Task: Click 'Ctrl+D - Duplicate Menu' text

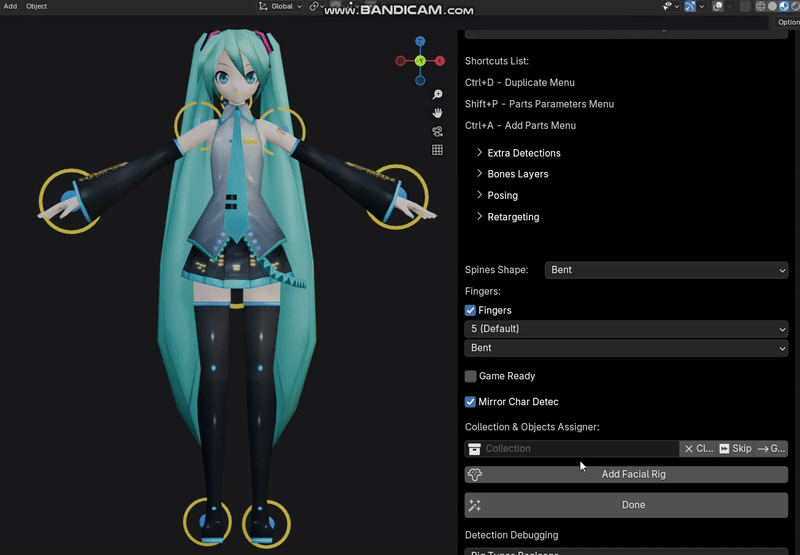Action: tap(520, 83)
